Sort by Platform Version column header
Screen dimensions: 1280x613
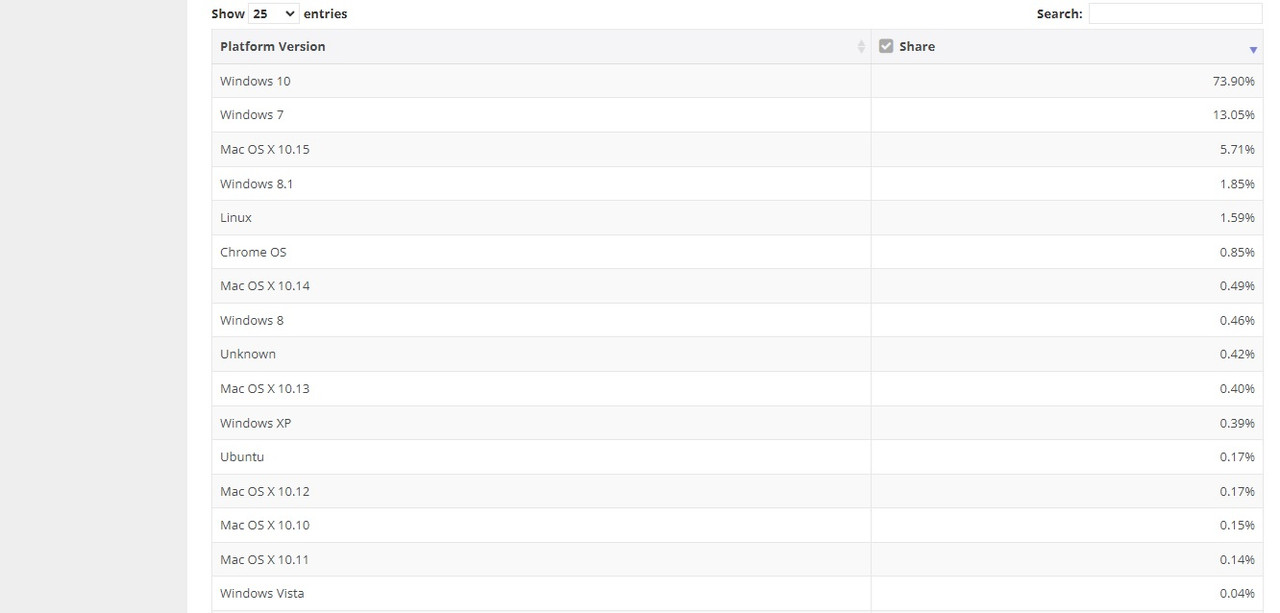541,47
